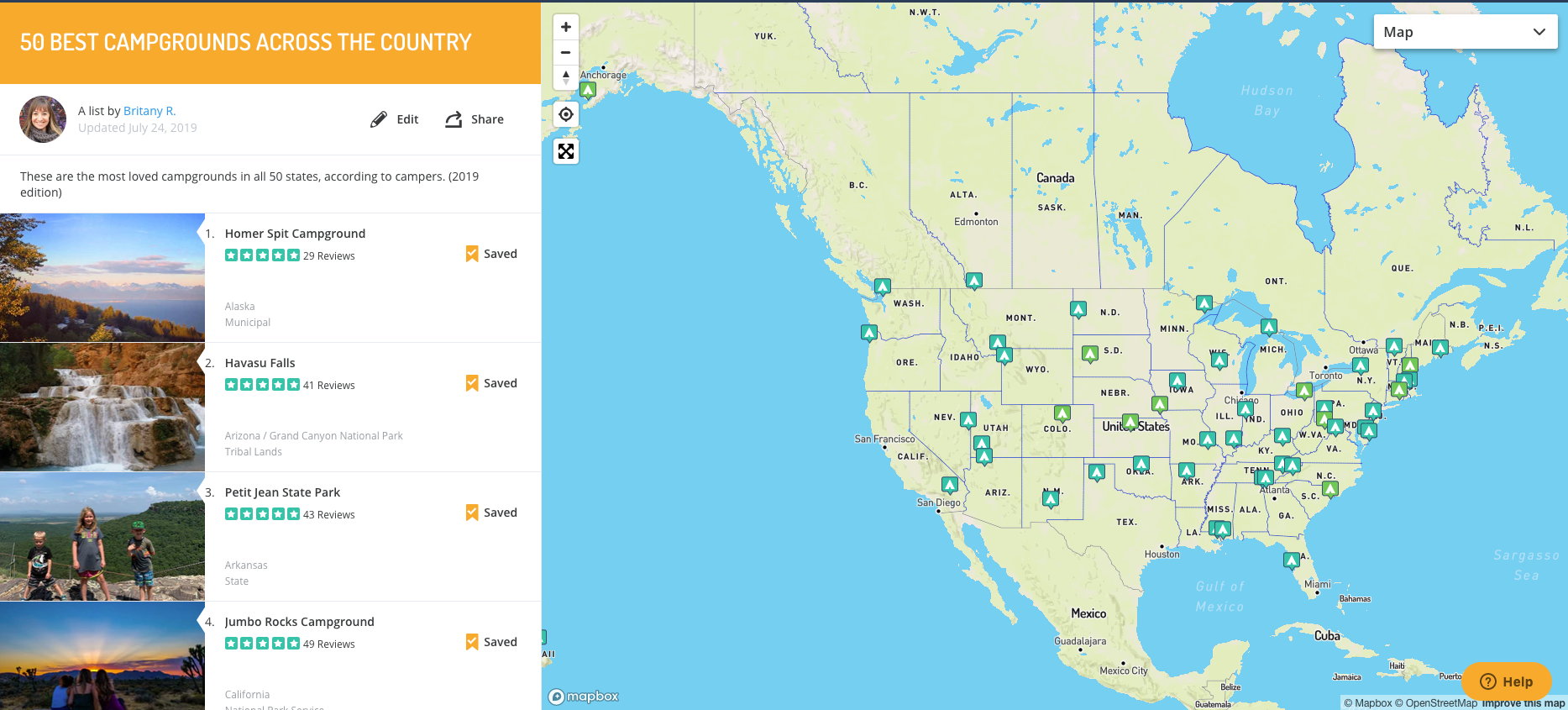Find my location on the map
1568x710 pixels.
[566, 114]
